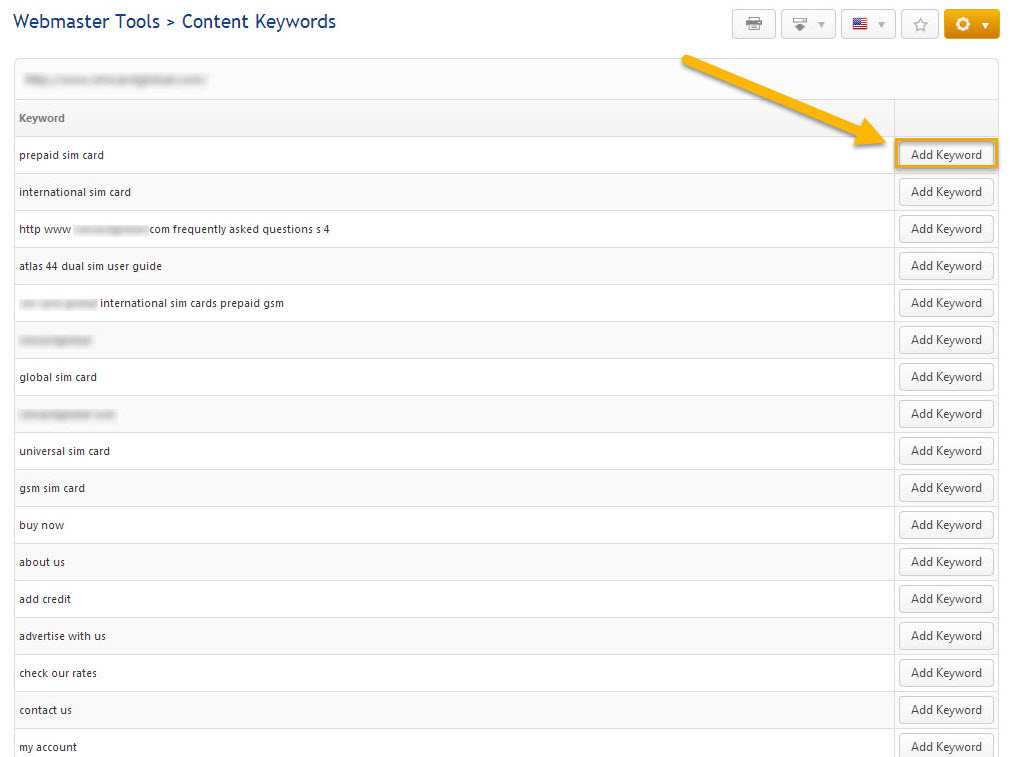Click the Webmaster Tools breadcrumb heading

86,21
